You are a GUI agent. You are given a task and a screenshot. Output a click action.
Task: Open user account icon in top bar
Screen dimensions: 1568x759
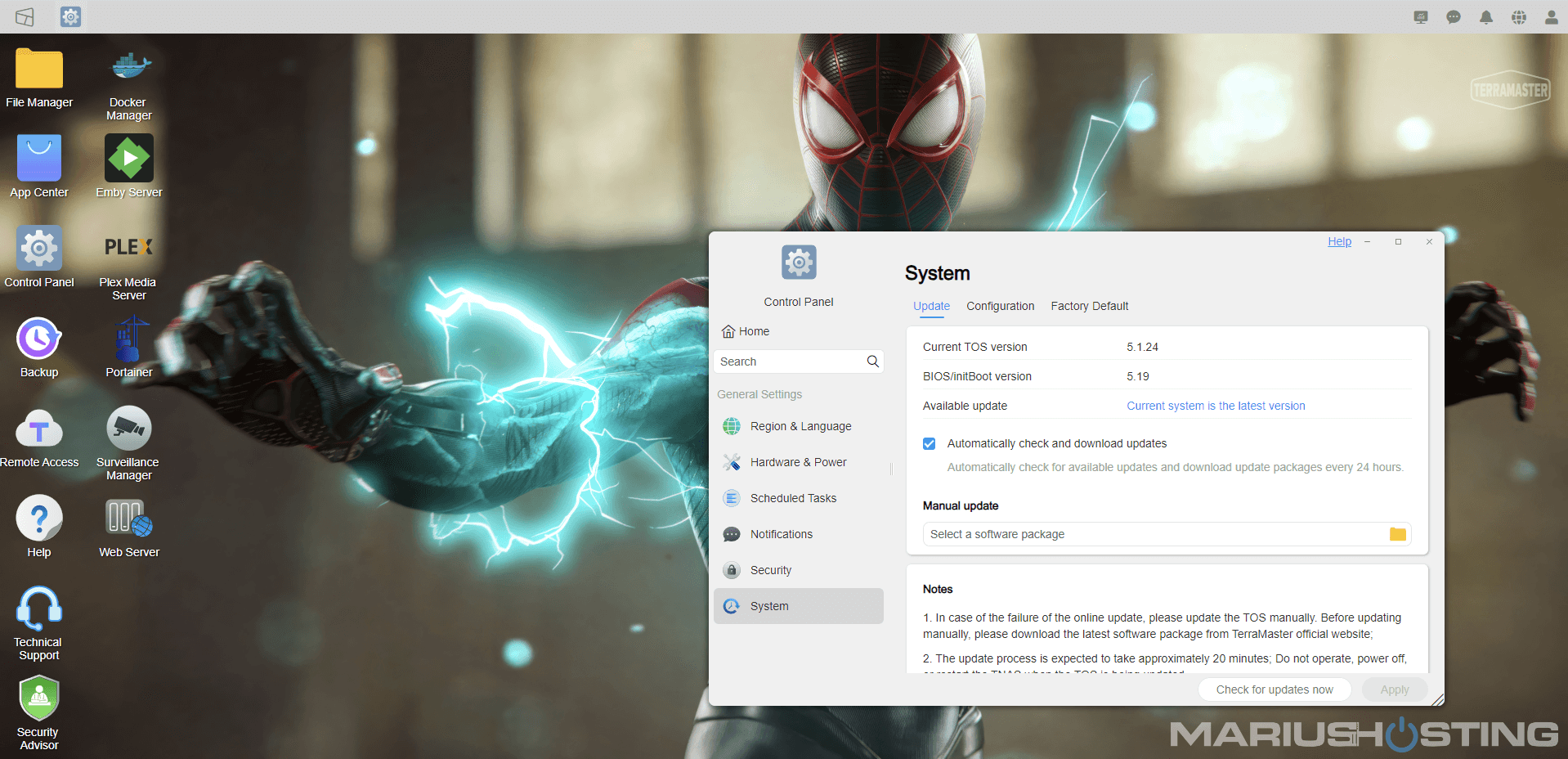point(1552,17)
